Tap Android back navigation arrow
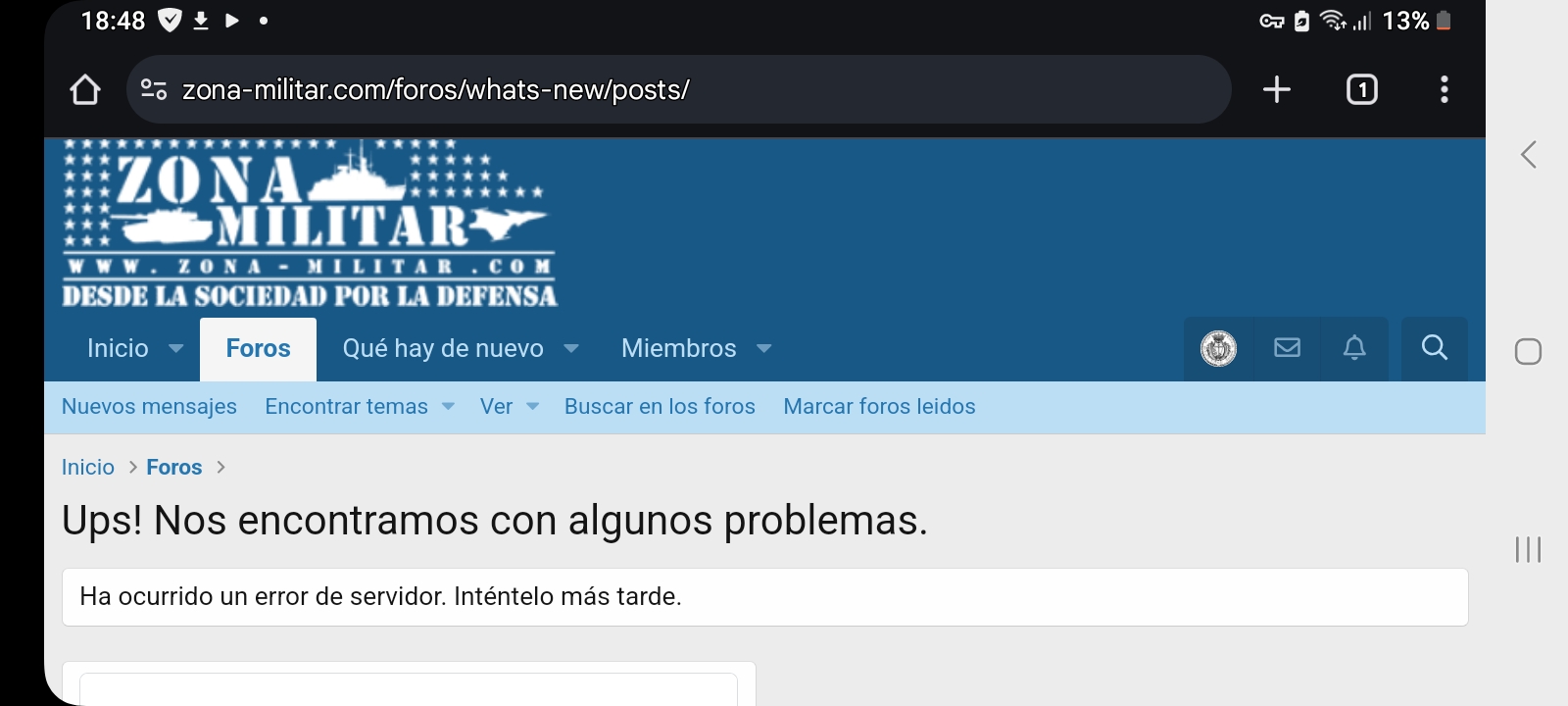Screen dimensions: 1568x706 [1528, 154]
